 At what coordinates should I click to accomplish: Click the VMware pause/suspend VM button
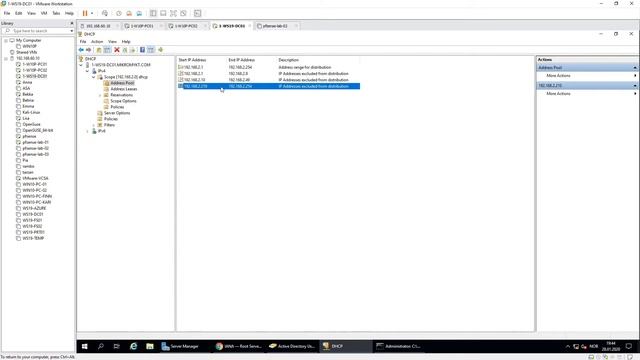coord(85,13)
